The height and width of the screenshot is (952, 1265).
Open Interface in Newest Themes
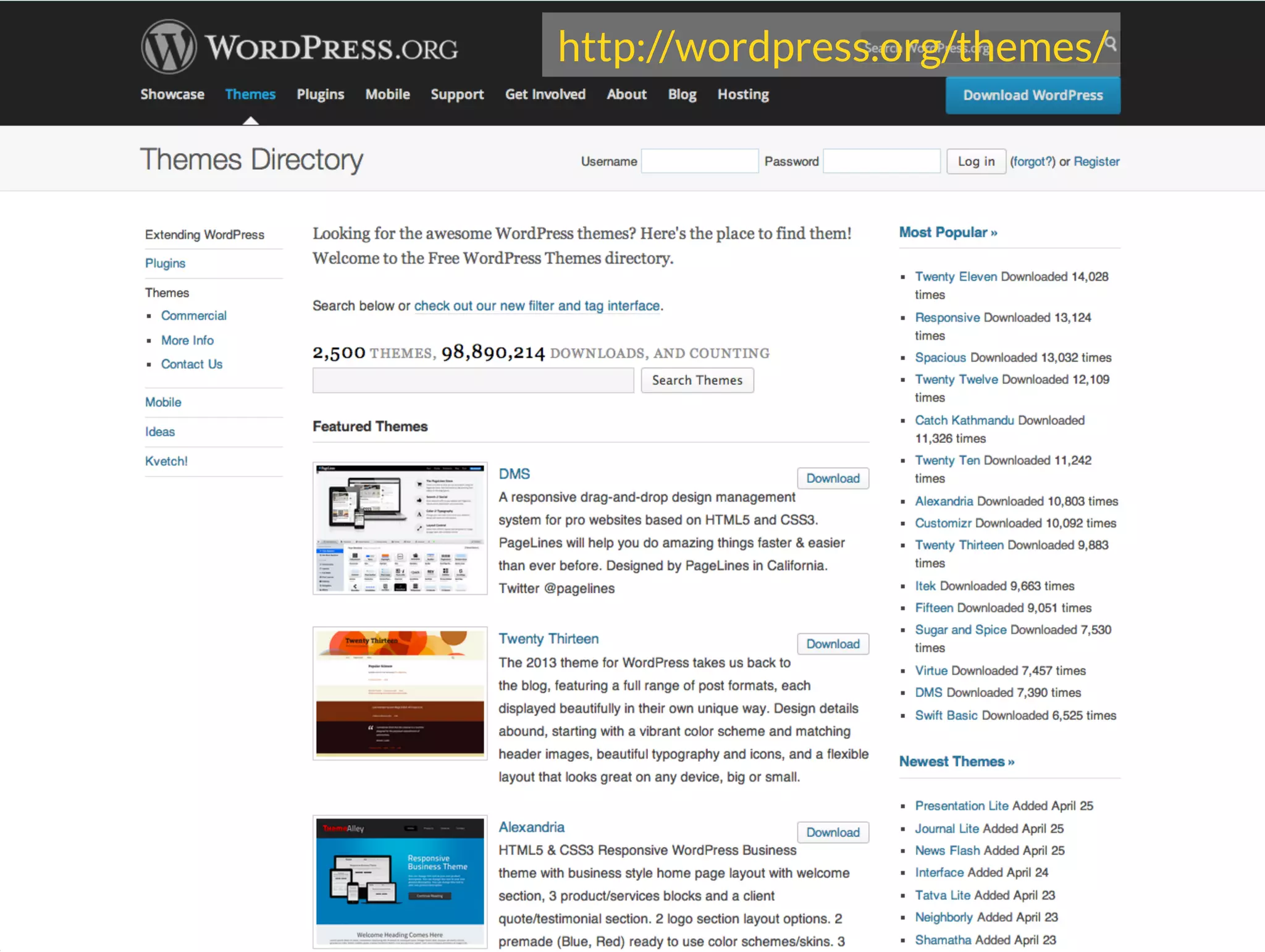(x=939, y=872)
